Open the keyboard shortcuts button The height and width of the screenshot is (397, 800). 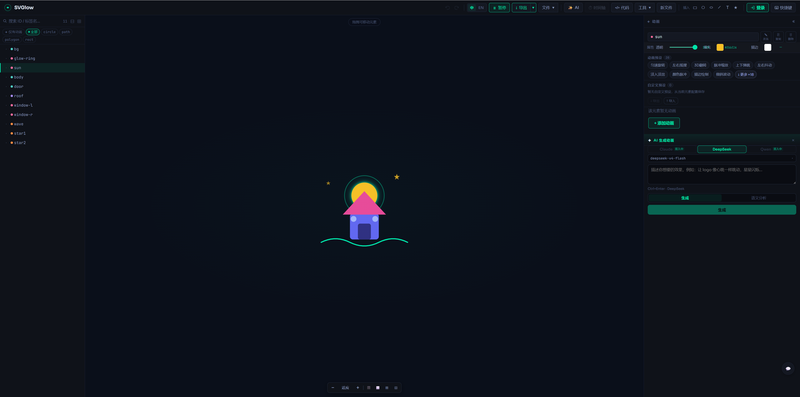(783, 8)
